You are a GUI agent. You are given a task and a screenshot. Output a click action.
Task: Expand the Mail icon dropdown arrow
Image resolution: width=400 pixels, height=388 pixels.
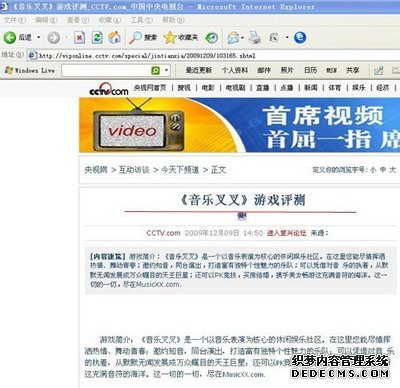click(x=242, y=38)
